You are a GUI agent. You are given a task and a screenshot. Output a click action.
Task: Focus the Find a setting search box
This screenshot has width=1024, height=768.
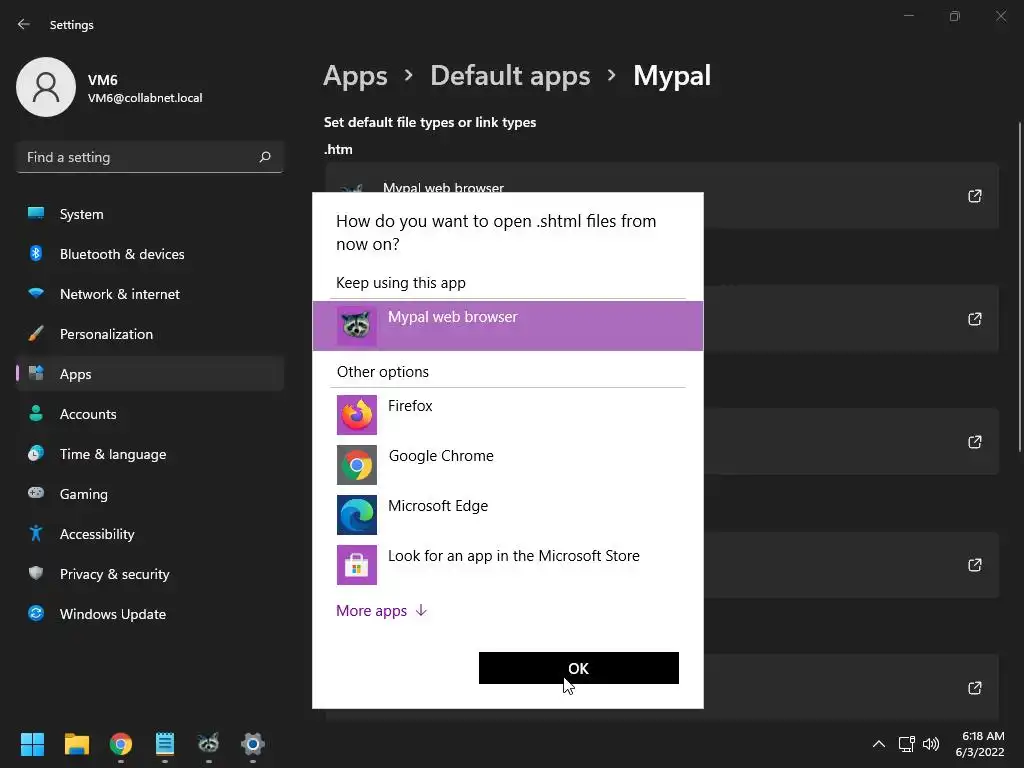(150, 157)
